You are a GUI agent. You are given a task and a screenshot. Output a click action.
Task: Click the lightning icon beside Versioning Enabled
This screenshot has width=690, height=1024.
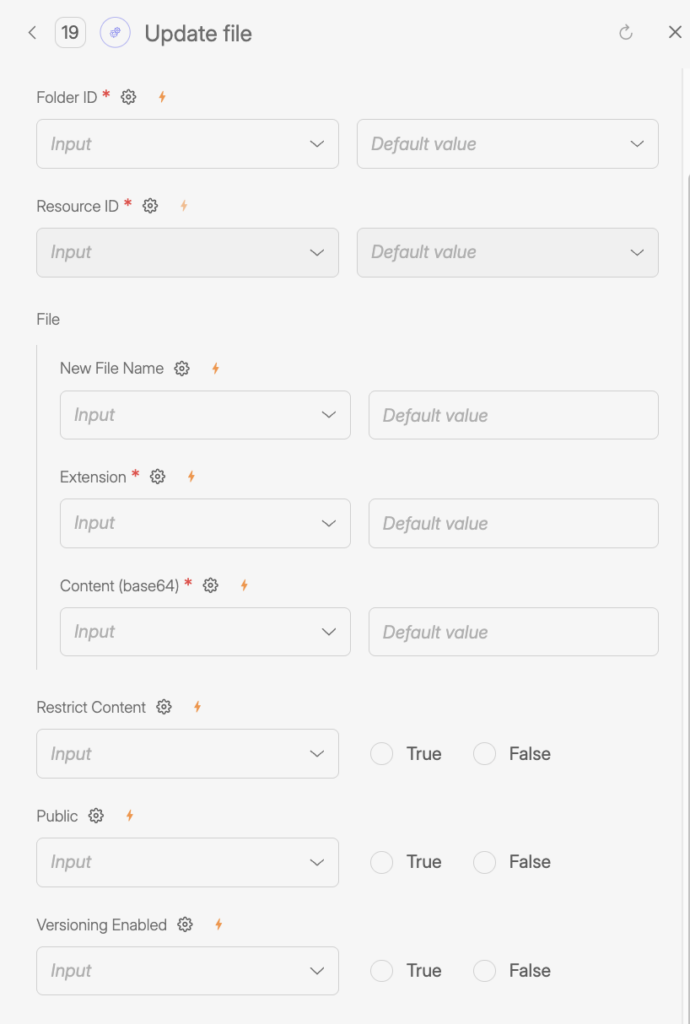pos(218,925)
